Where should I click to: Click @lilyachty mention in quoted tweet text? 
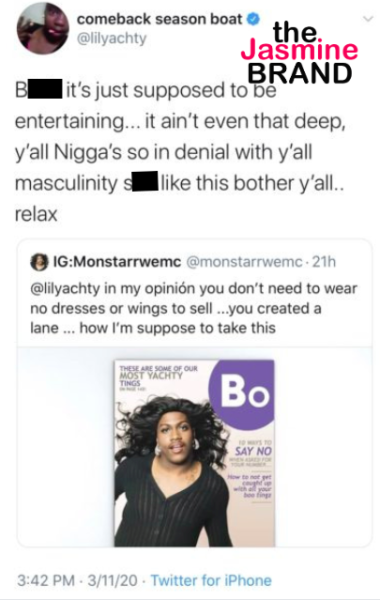click(x=65, y=289)
